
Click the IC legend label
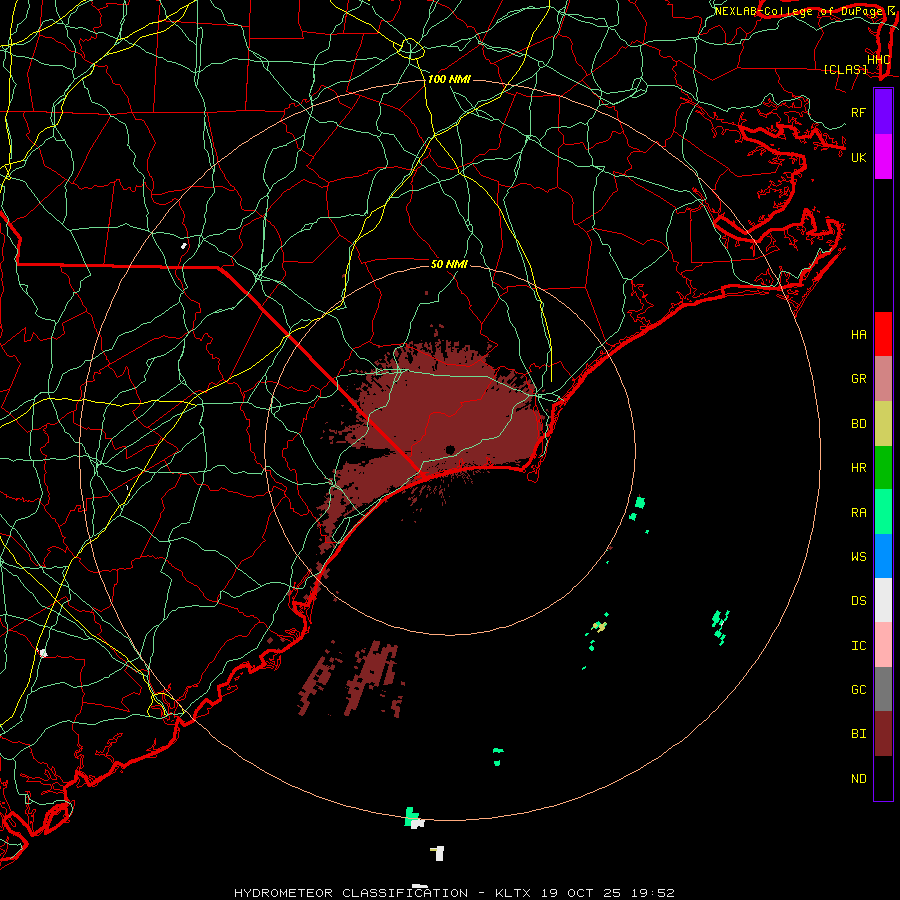tap(858, 646)
